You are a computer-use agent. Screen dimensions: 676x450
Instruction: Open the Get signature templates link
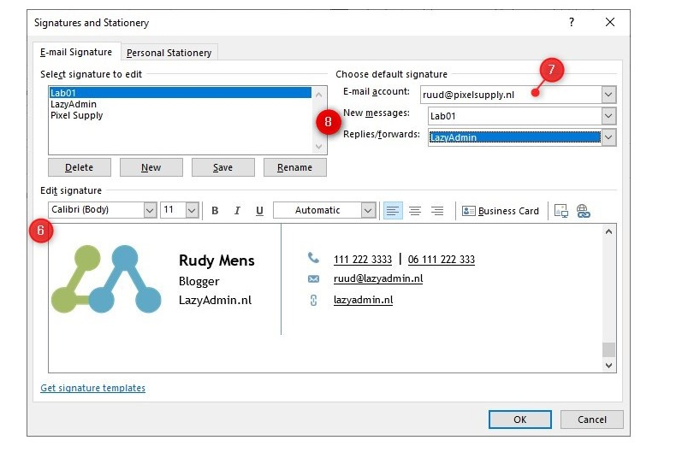coord(93,388)
